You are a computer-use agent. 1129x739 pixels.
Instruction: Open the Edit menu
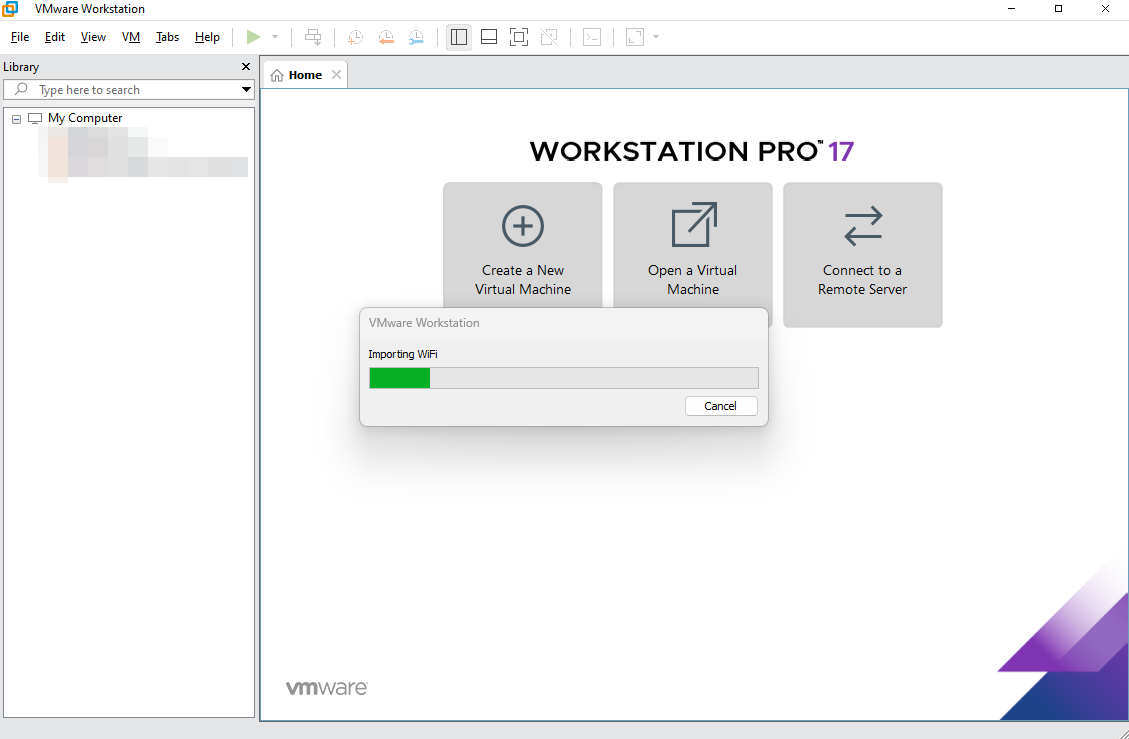tap(55, 37)
